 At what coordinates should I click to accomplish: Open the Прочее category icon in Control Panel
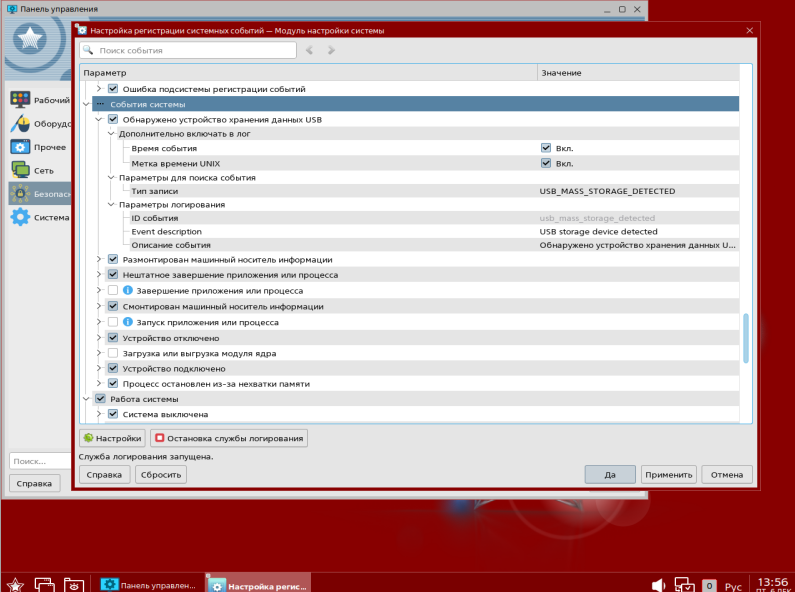[x=20, y=147]
